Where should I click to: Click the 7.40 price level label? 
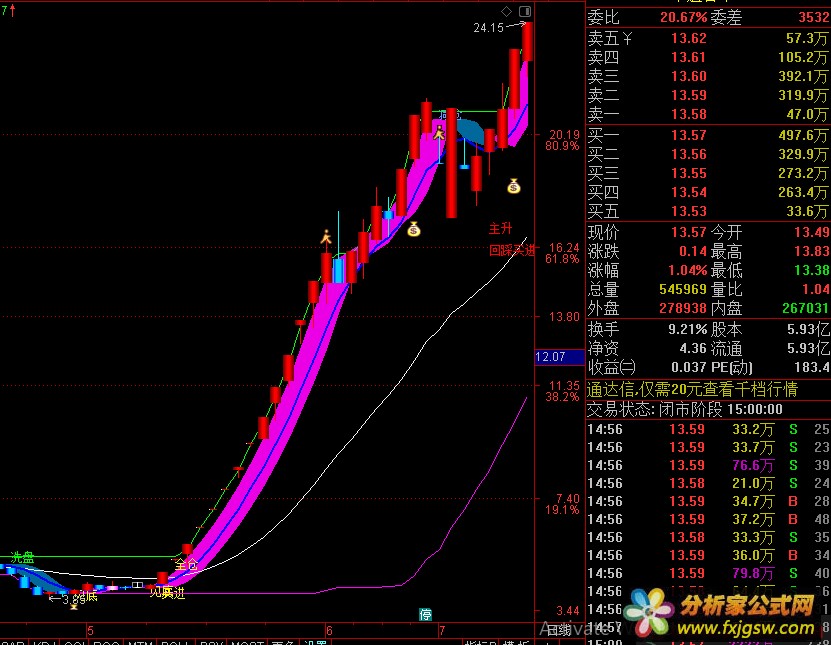point(567,498)
